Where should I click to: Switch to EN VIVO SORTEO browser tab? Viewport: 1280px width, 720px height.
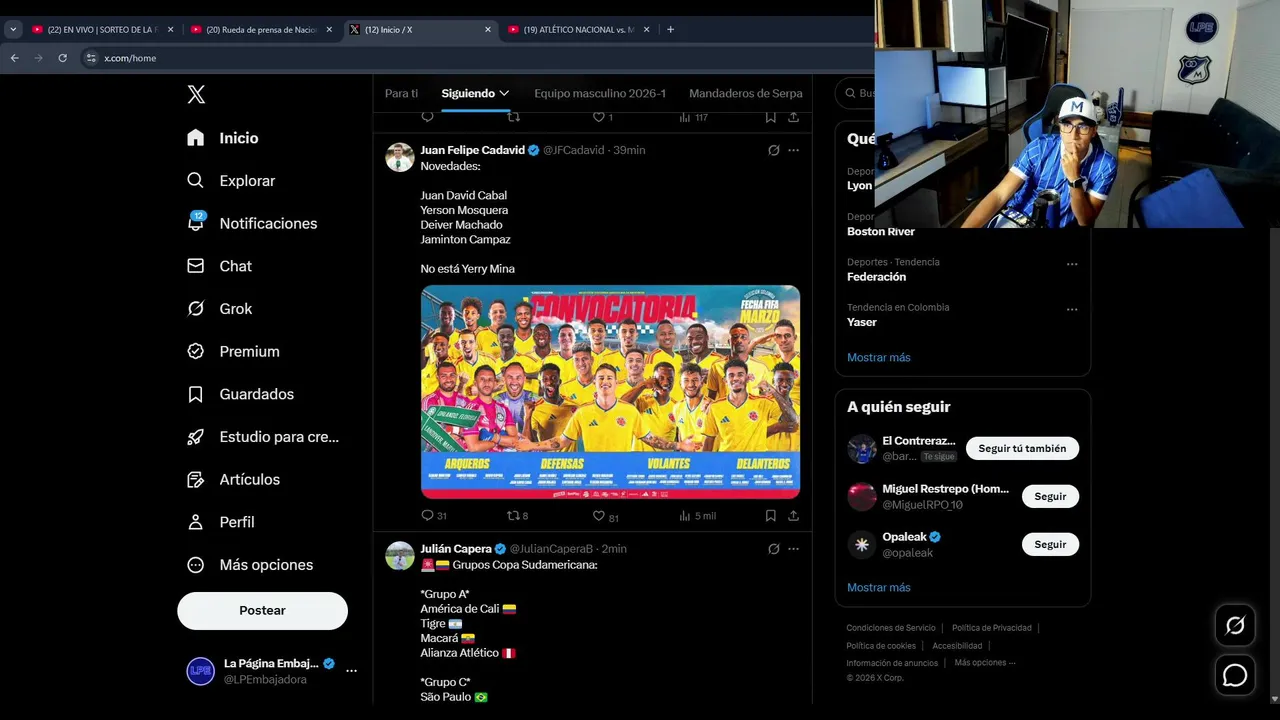pyautogui.click(x=102, y=30)
